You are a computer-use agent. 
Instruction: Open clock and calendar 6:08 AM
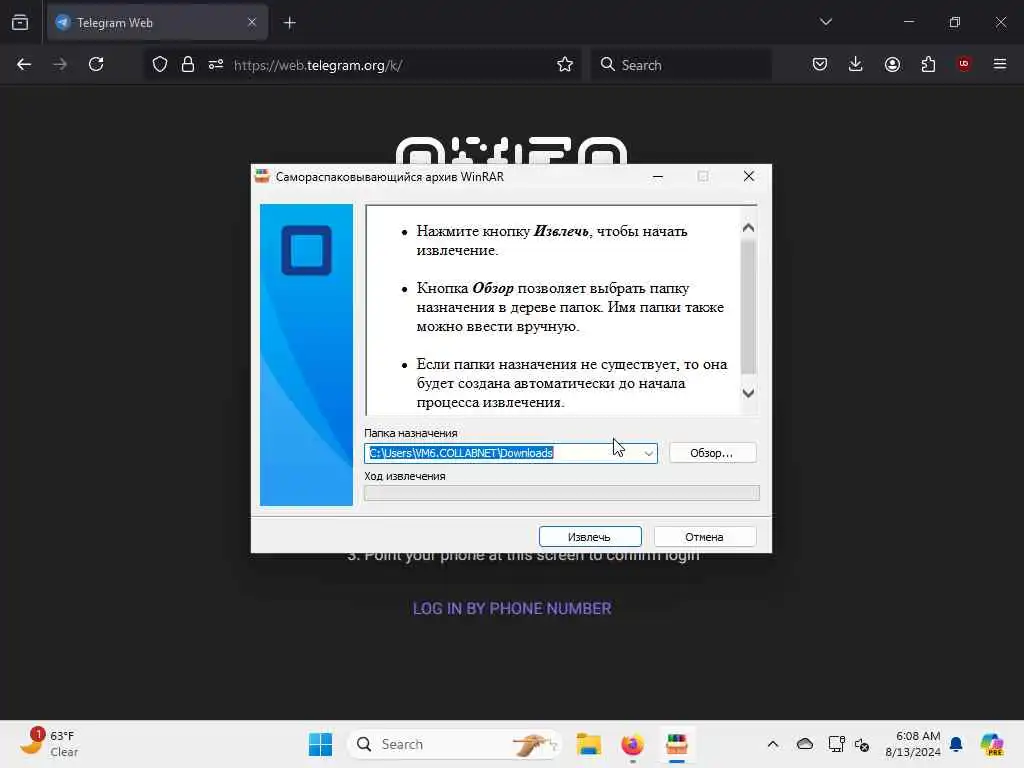(912, 744)
